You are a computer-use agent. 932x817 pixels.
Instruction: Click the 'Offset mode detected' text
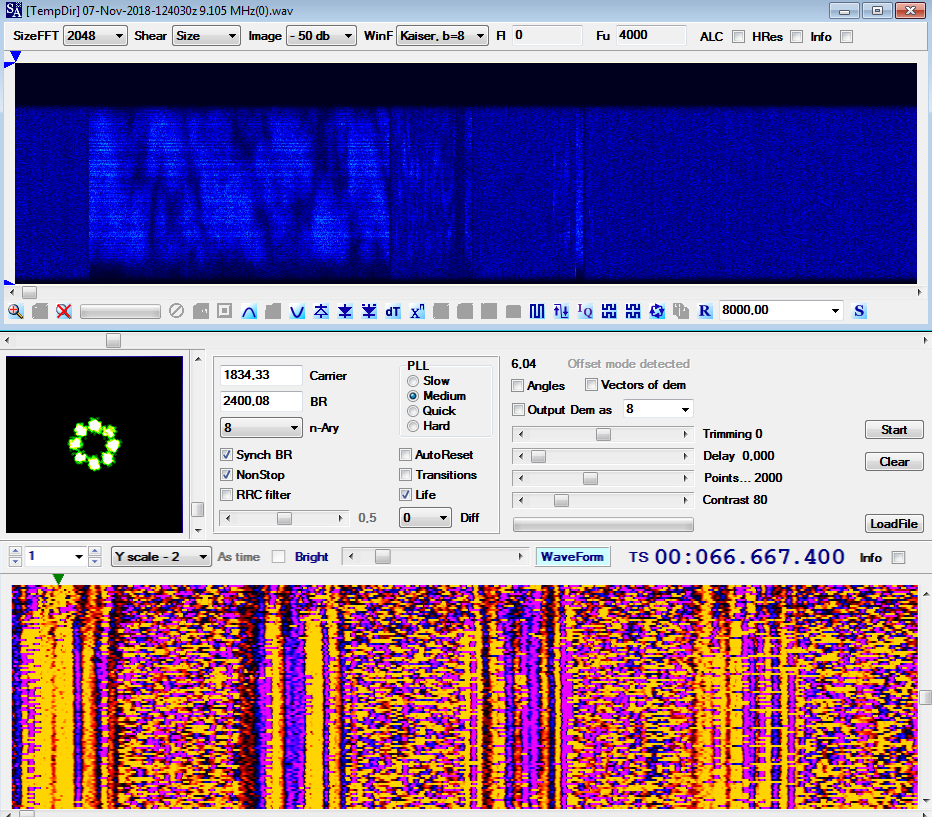(628, 364)
